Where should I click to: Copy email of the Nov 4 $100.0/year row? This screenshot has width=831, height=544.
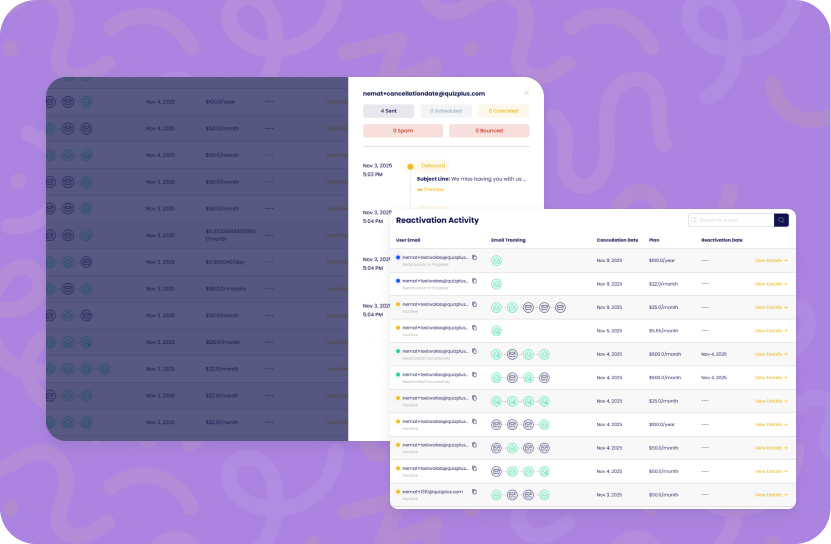tap(474, 422)
